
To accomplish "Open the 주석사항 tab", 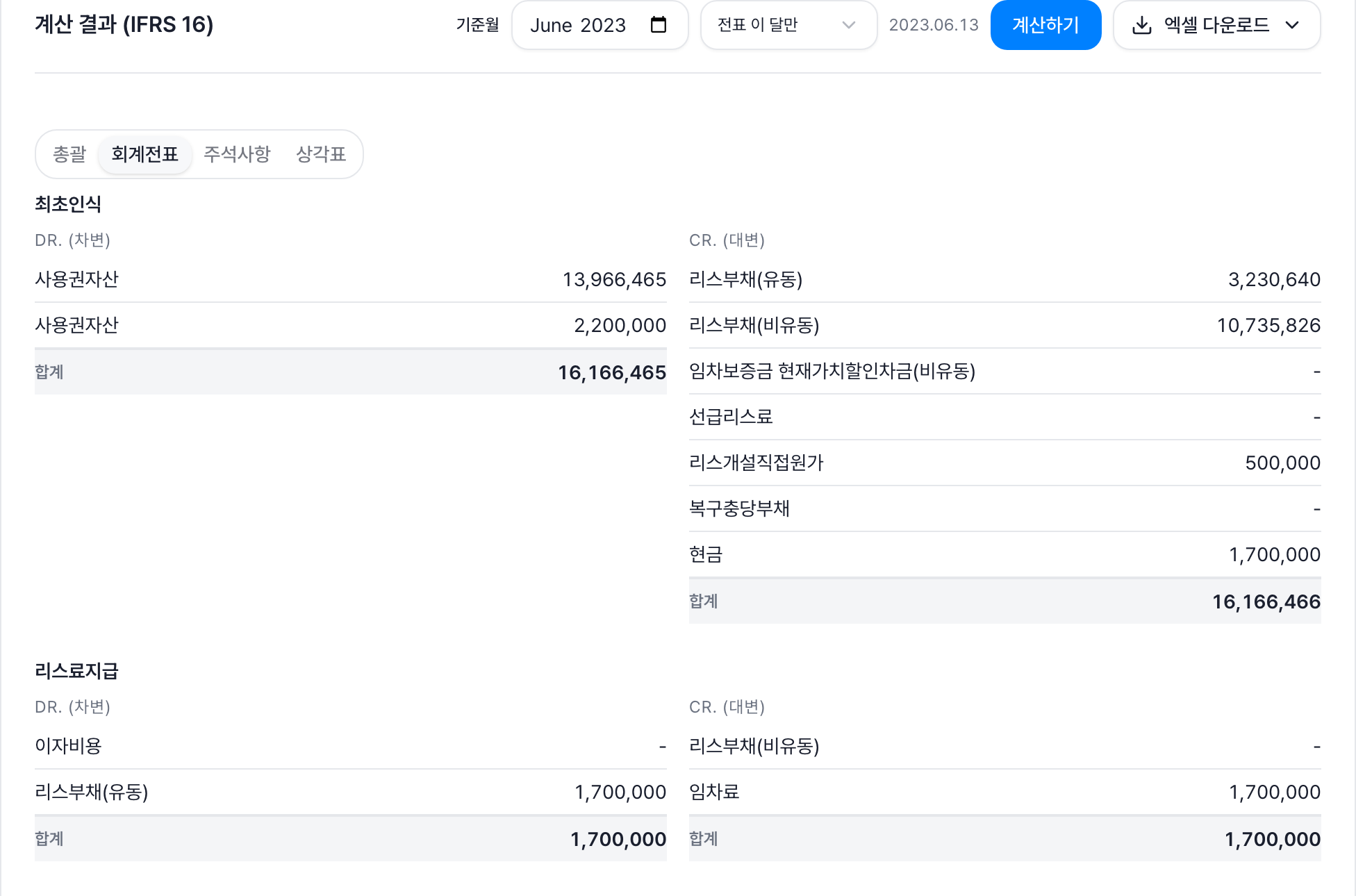I will pos(237,154).
